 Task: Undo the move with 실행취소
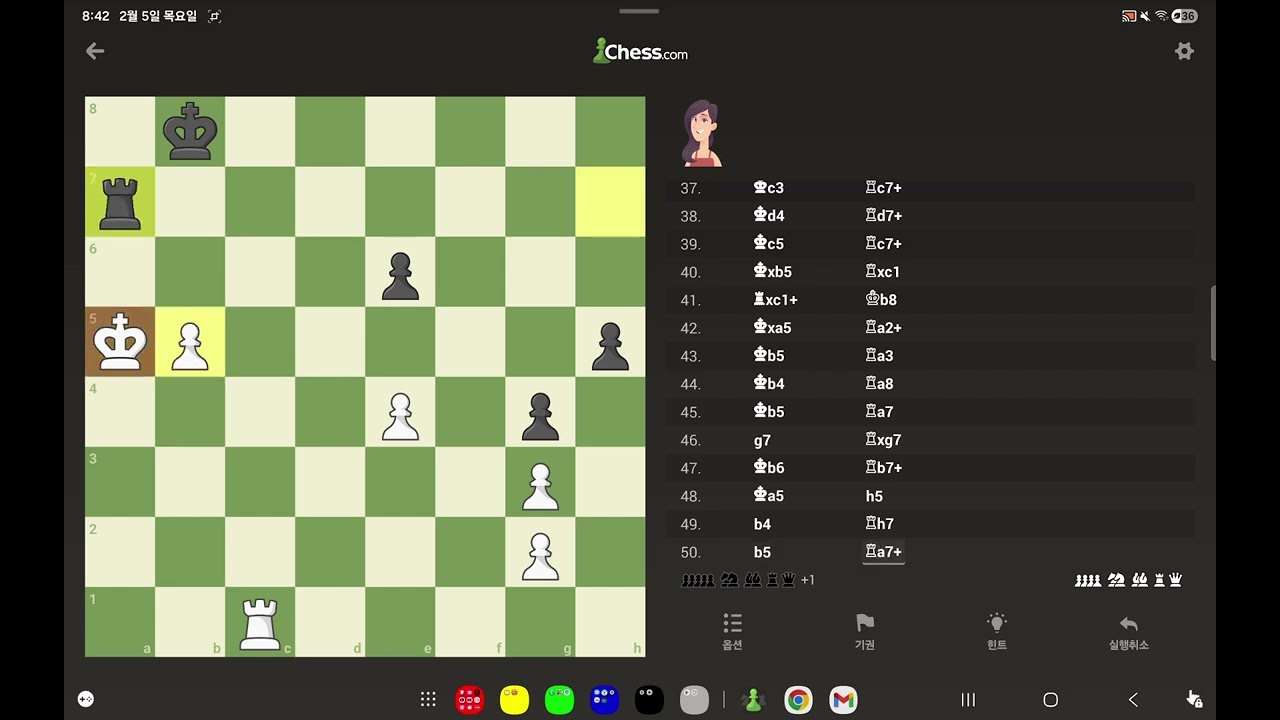[x=1129, y=632]
